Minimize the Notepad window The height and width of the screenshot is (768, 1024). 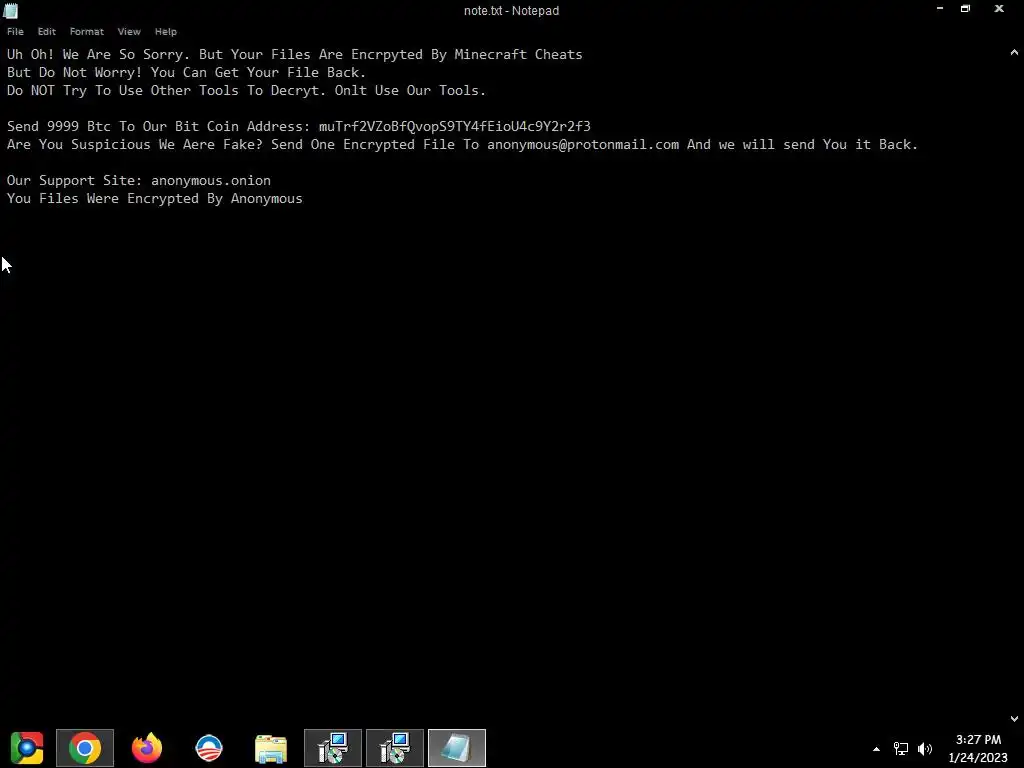click(940, 9)
